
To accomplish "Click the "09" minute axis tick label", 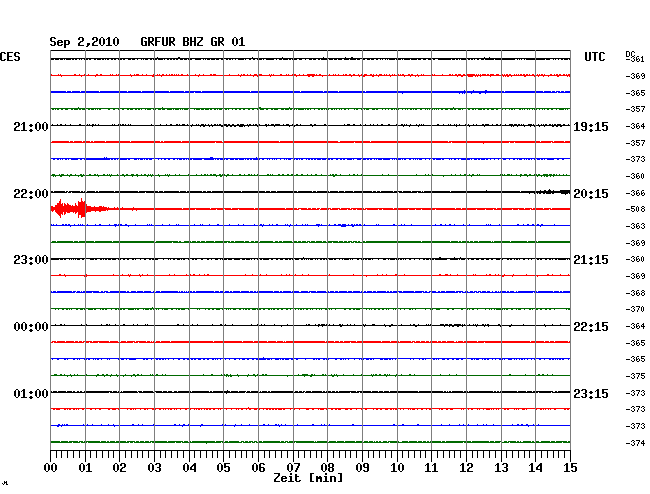I will [x=362, y=468].
